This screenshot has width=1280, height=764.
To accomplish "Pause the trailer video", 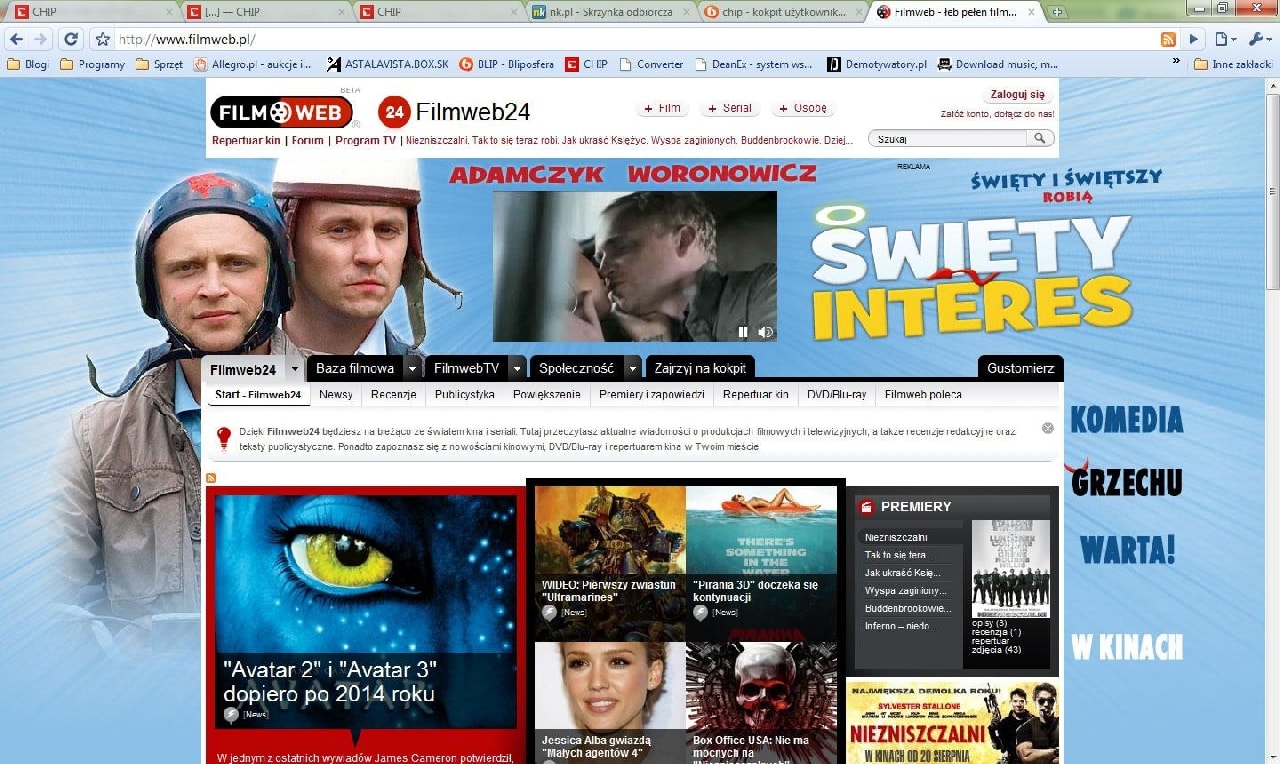I will point(743,332).
